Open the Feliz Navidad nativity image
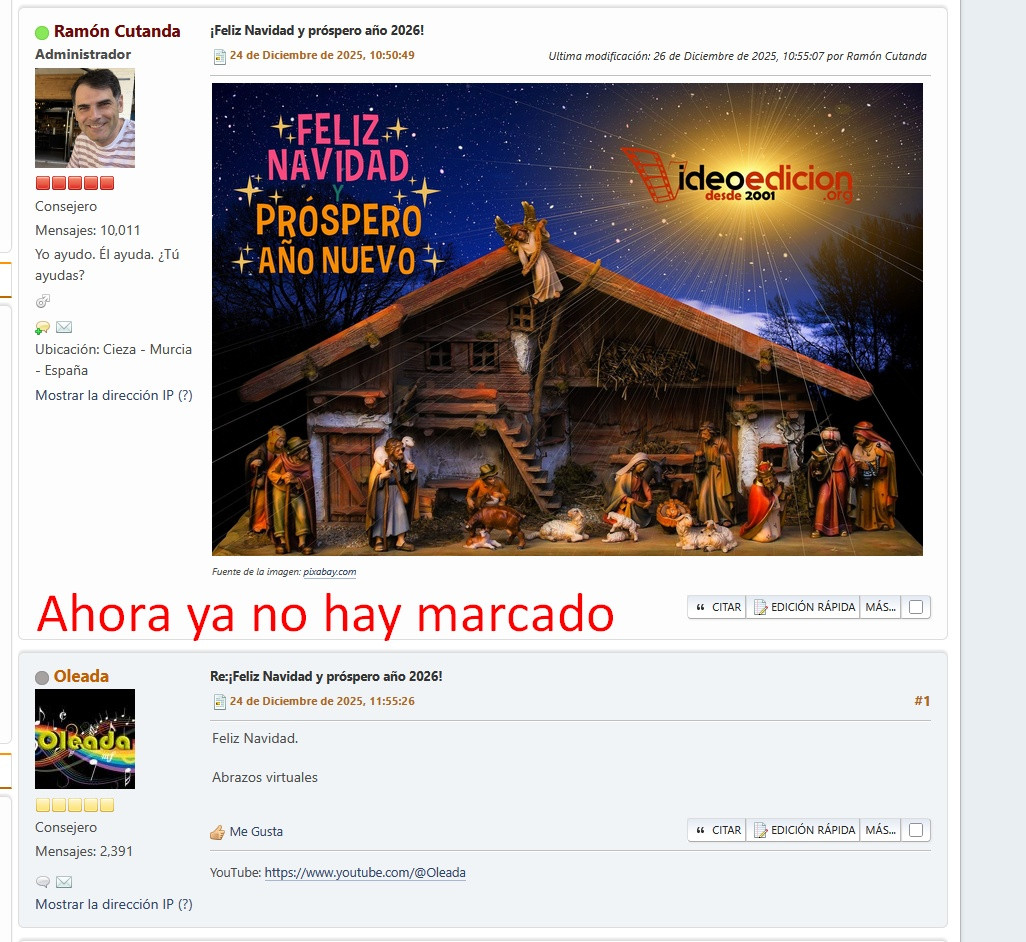1026x942 pixels. tap(567, 319)
